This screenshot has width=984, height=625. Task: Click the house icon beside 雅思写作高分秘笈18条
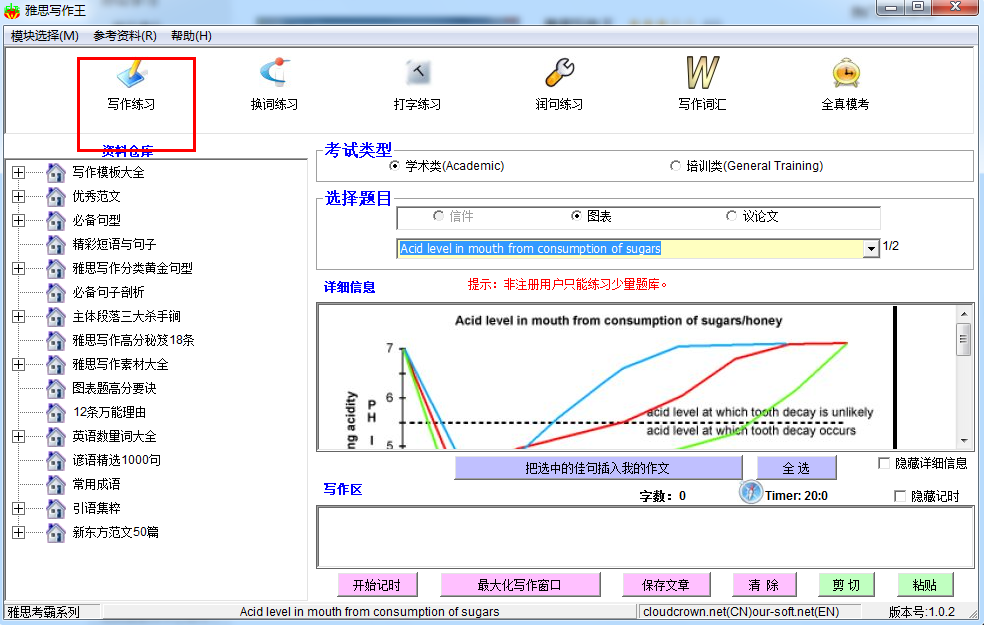(x=56, y=340)
